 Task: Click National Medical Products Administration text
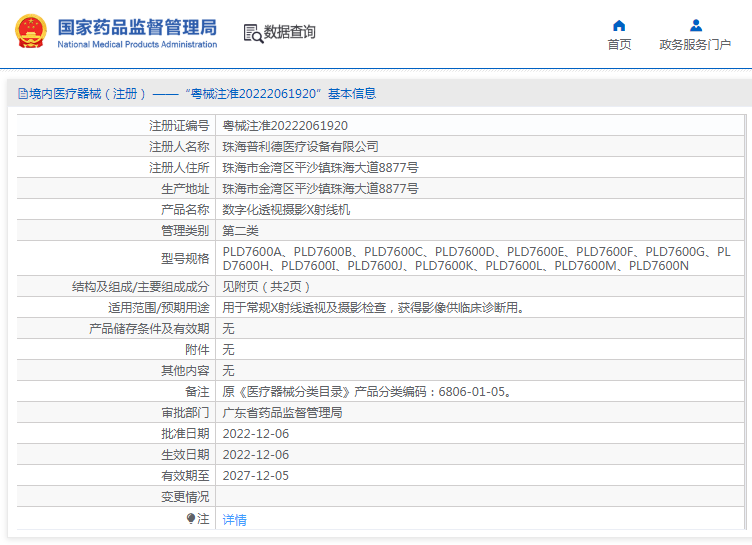pos(137,45)
